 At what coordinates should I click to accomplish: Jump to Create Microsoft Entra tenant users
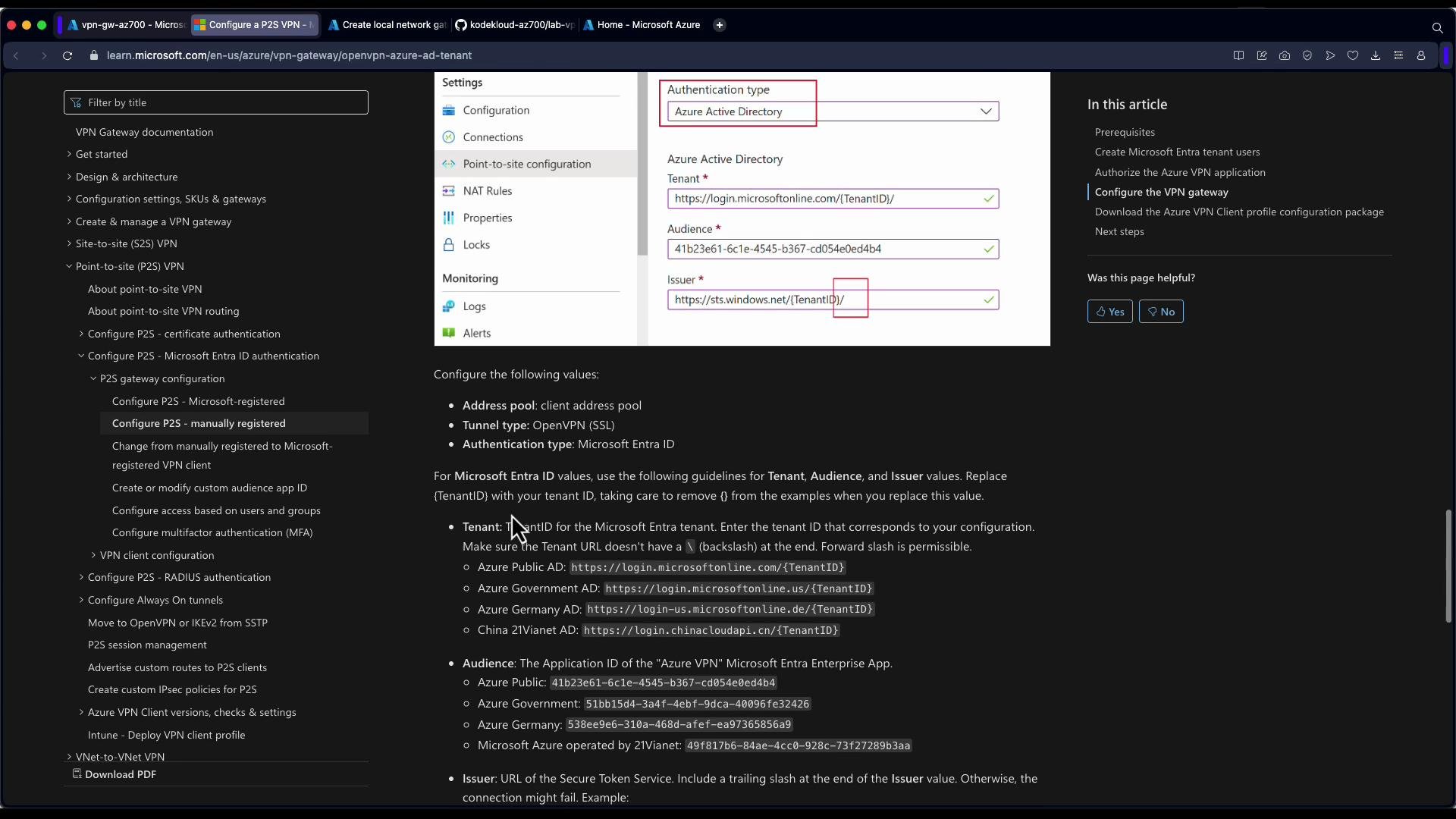[x=1177, y=152]
